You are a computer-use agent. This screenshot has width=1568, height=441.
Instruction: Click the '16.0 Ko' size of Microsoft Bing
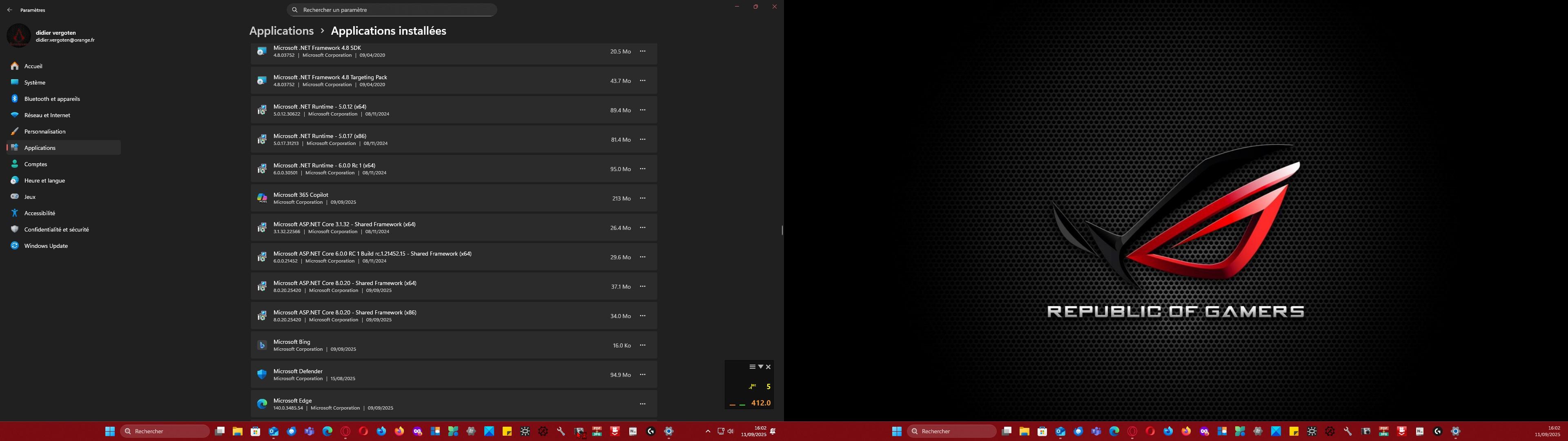(621, 345)
